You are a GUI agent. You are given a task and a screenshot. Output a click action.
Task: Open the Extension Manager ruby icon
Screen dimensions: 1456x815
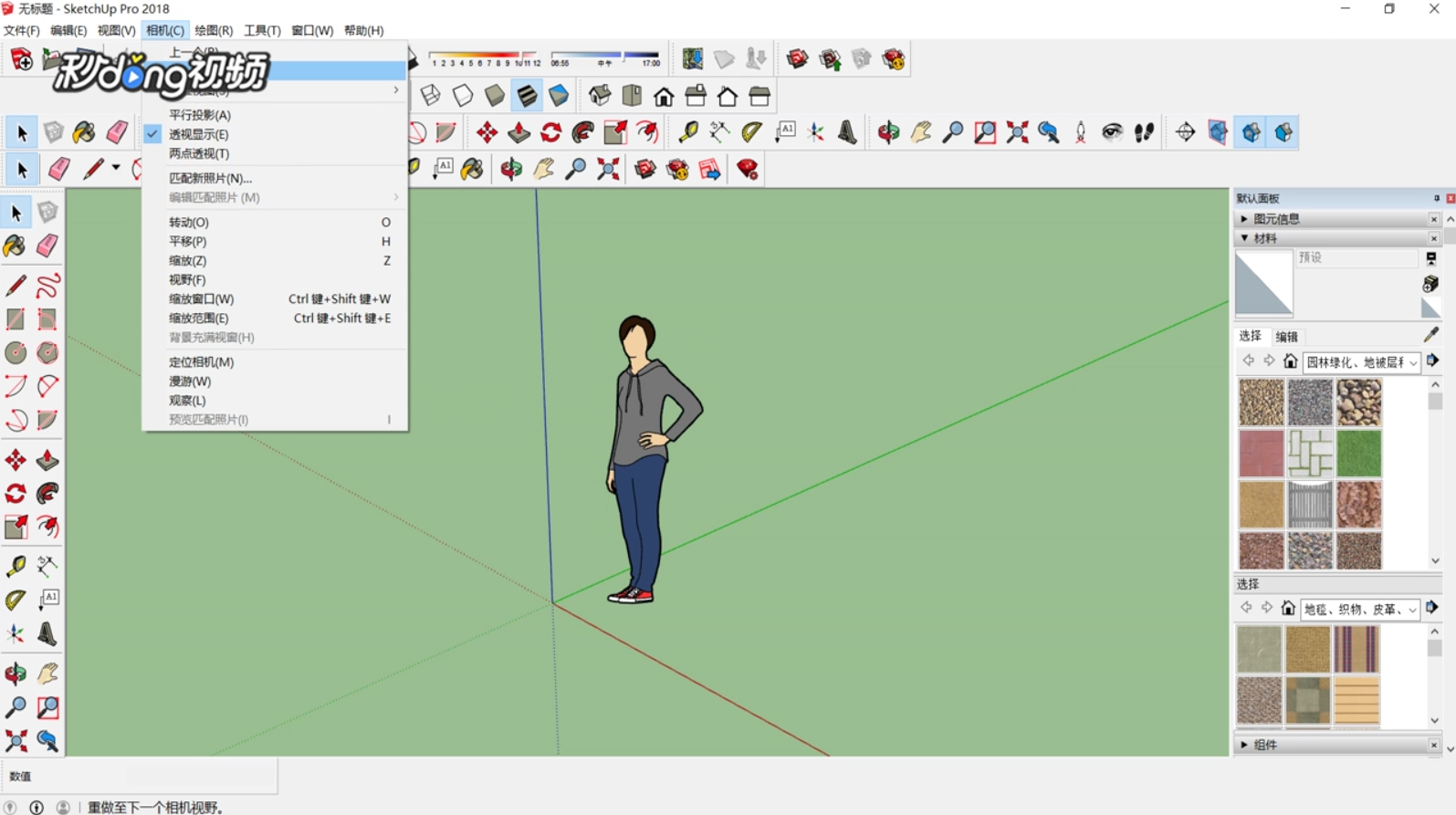(x=748, y=169)
